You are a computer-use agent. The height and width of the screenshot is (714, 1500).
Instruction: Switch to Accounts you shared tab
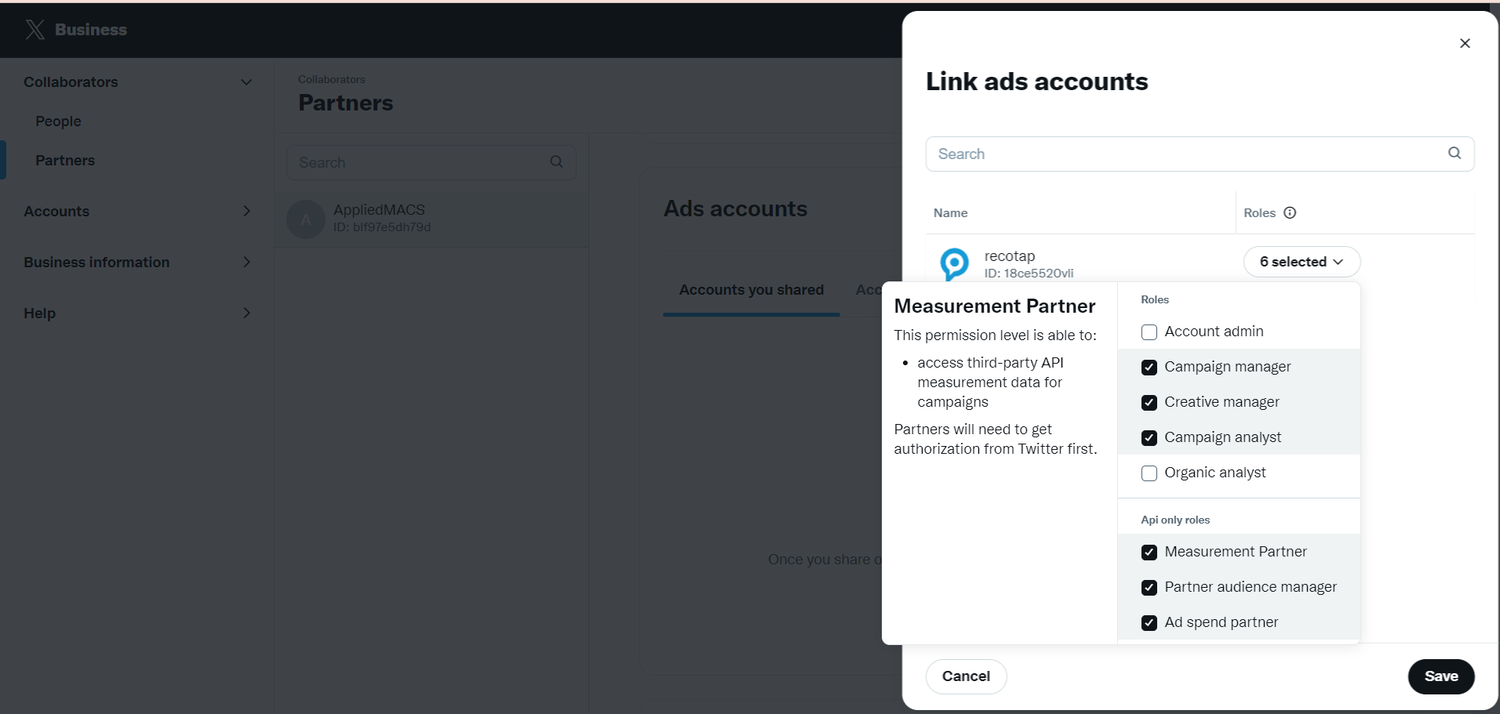coord(751,290)
